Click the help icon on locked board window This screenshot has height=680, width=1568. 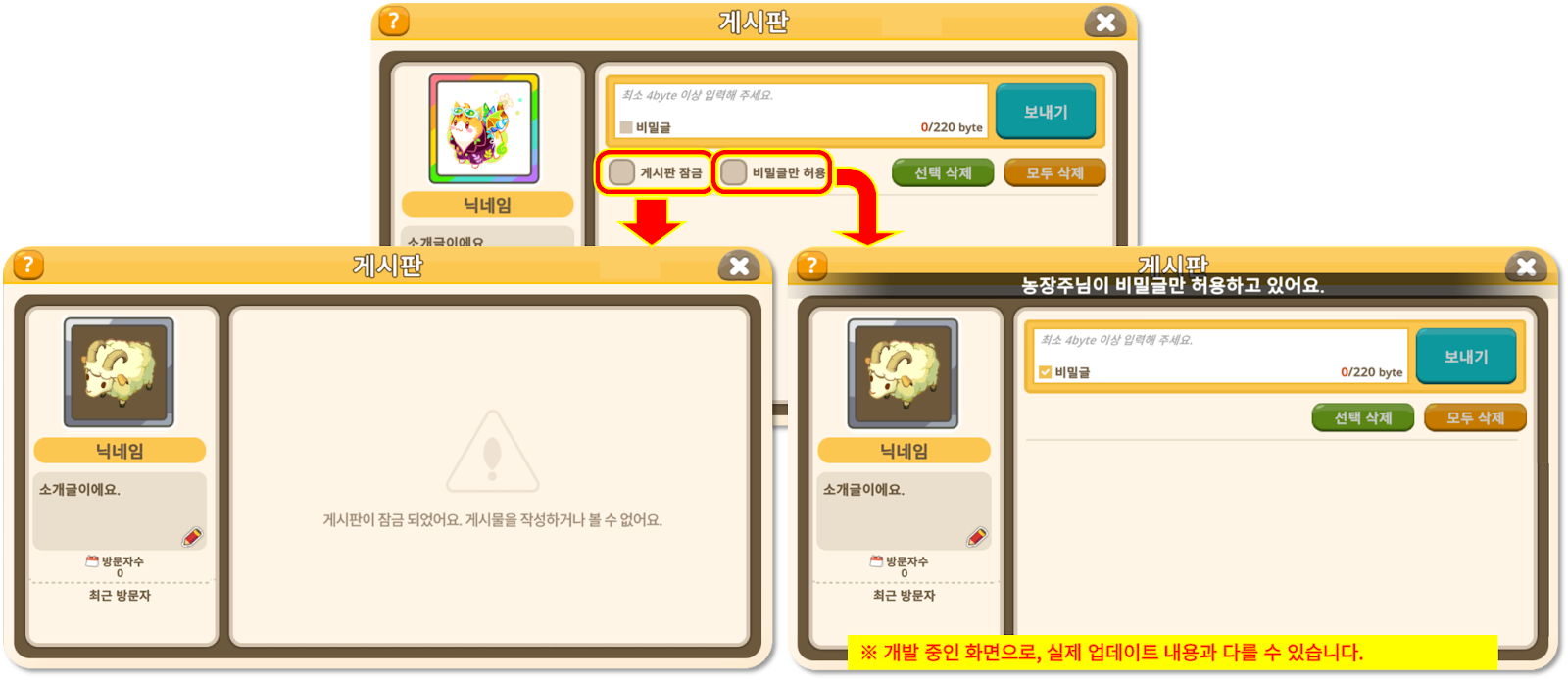click(27, 265)
